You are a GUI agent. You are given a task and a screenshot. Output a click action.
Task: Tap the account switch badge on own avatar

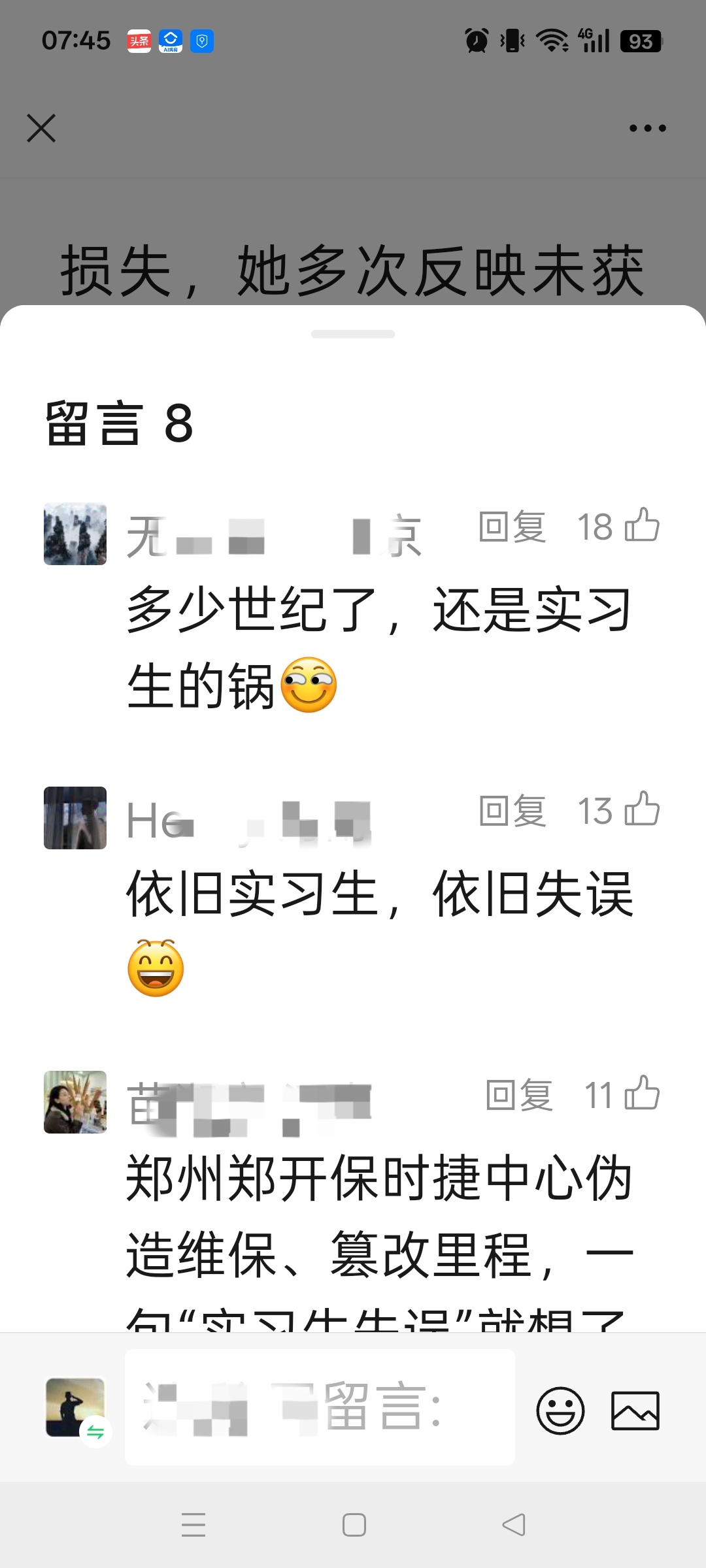tap(95, 1432)
